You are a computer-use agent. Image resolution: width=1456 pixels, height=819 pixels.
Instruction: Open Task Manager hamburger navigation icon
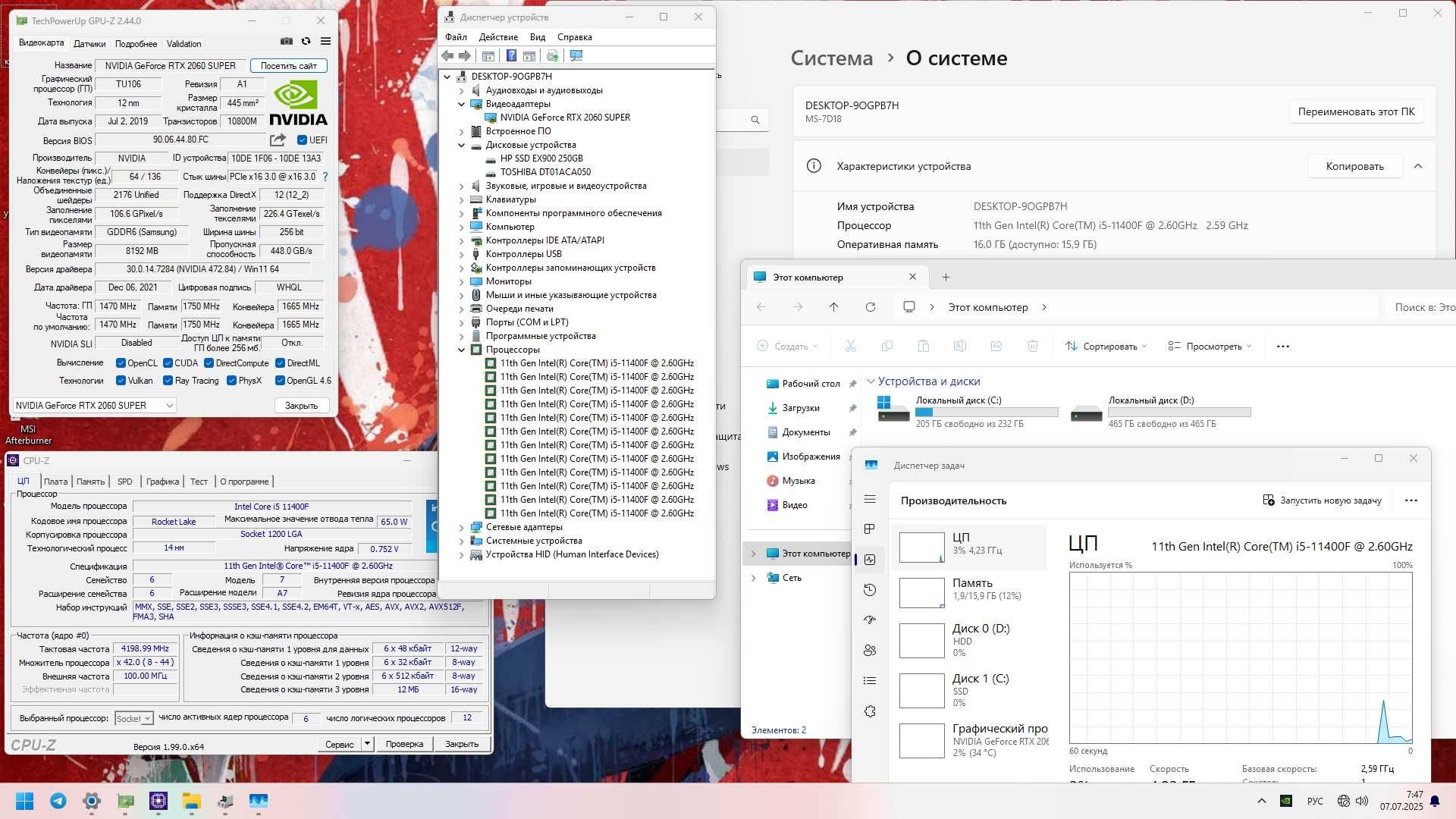click(x=870, y=499)
